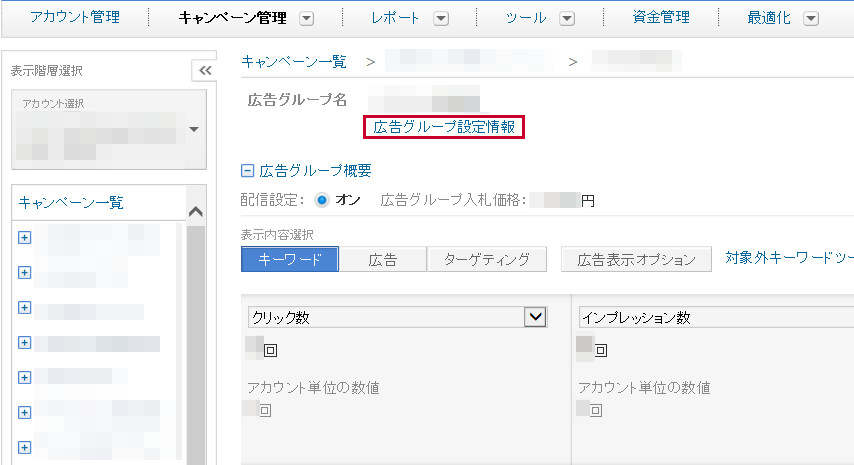Image resolution: width=854 pixels, height=465 pixels.
Task: Collapse the 広告グループ概要 section
Action: tap(247, 171)
